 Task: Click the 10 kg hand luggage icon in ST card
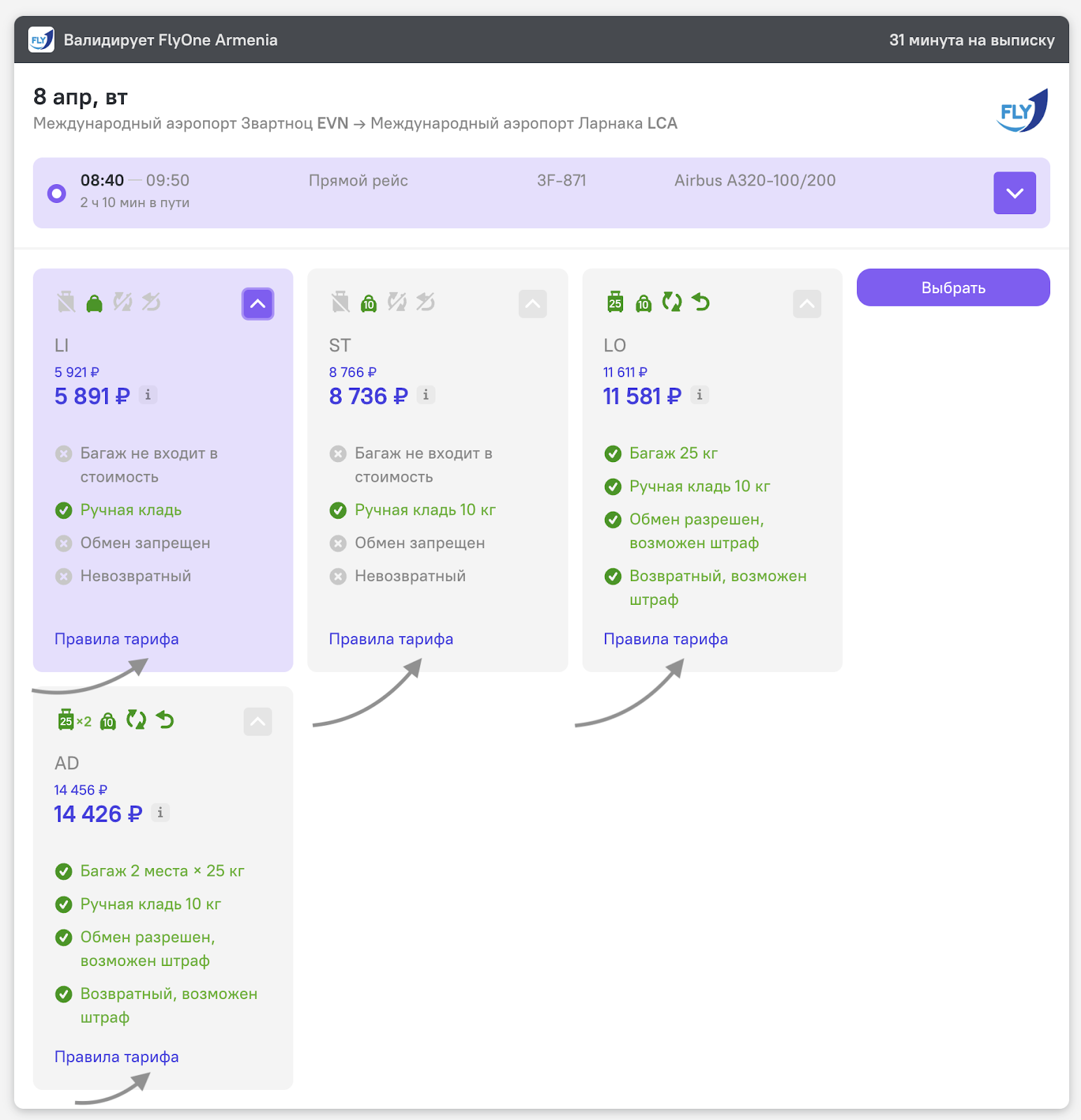coord(369,303)
